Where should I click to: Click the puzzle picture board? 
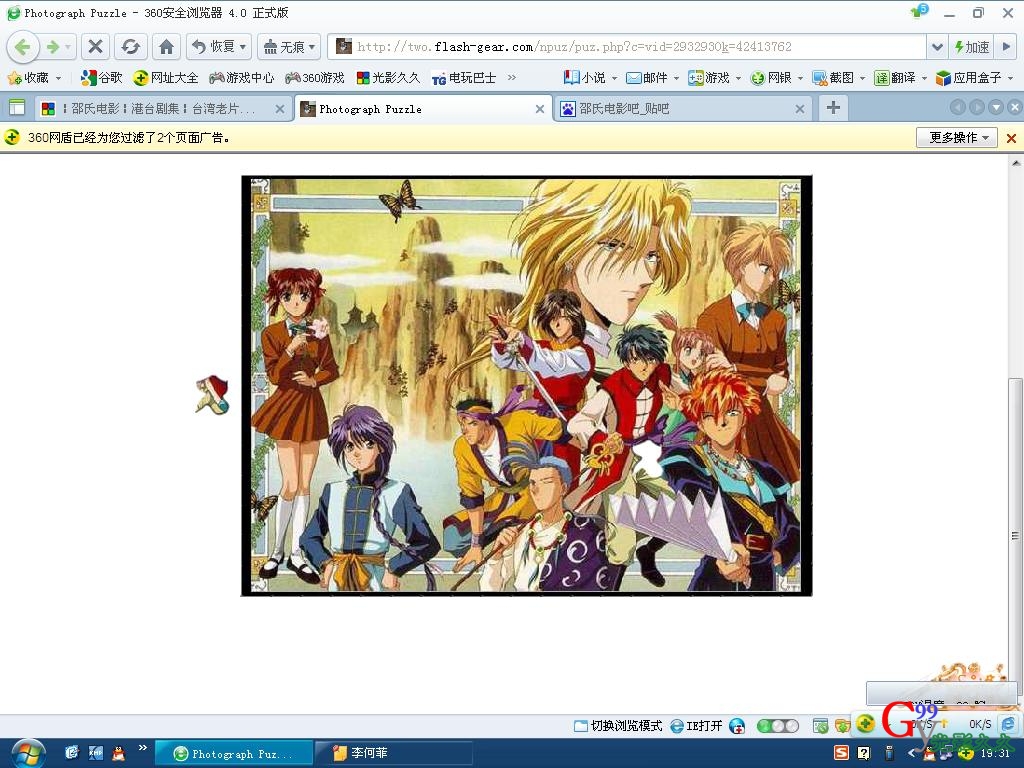[526, 385]
